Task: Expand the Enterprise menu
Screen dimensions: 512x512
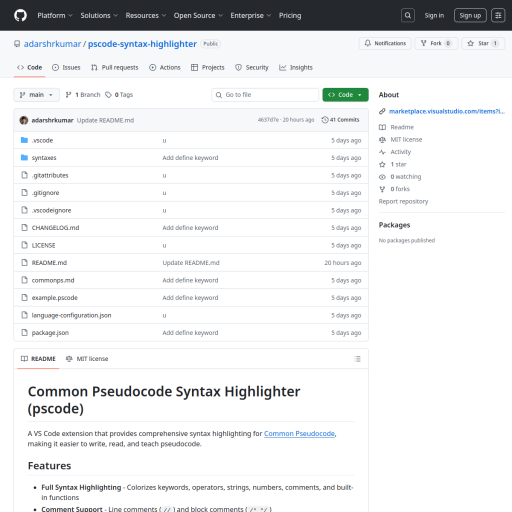Action: (x=251, y=16)
